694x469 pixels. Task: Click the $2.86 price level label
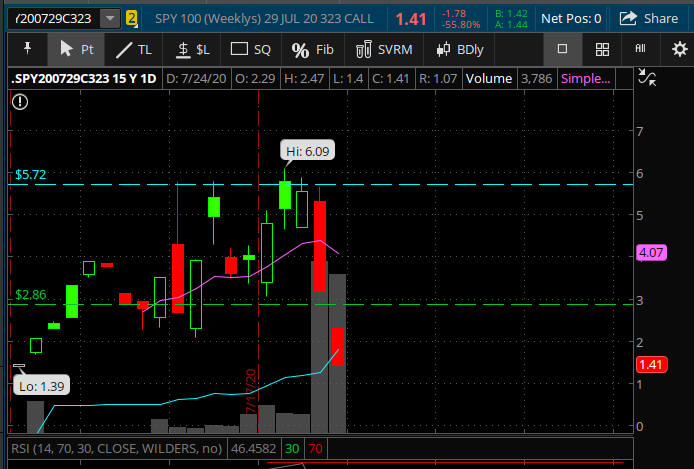point(31,295)
